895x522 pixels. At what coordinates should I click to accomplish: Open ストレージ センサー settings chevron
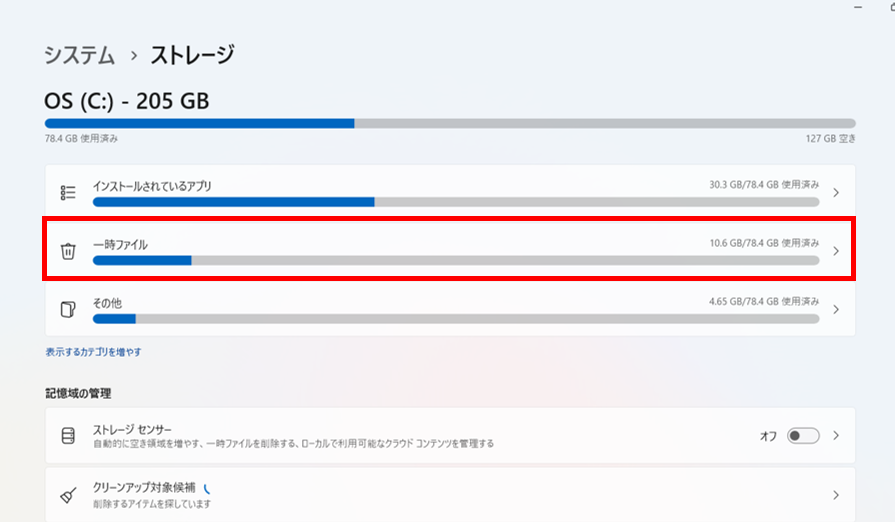[x=836, y=436]
